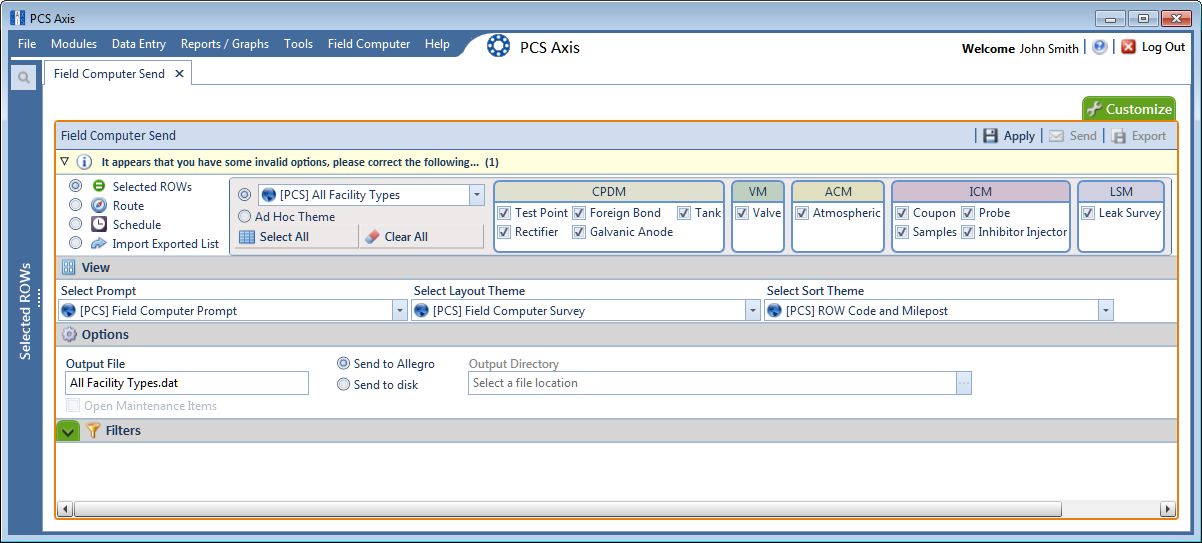Viewport: 1202px width, 543px height.
Task: Toggle the Rectifier checkbox
Action: [x=504, y=232]
